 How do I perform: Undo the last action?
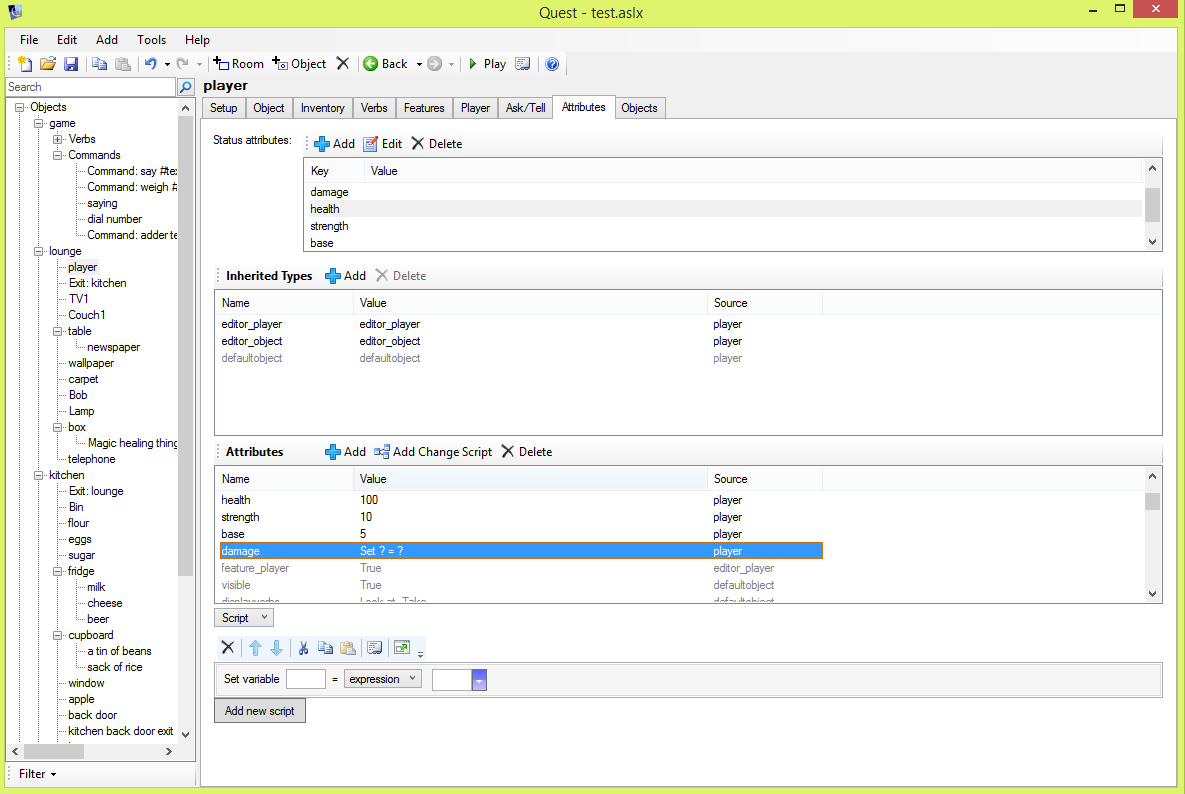point(150,64)
